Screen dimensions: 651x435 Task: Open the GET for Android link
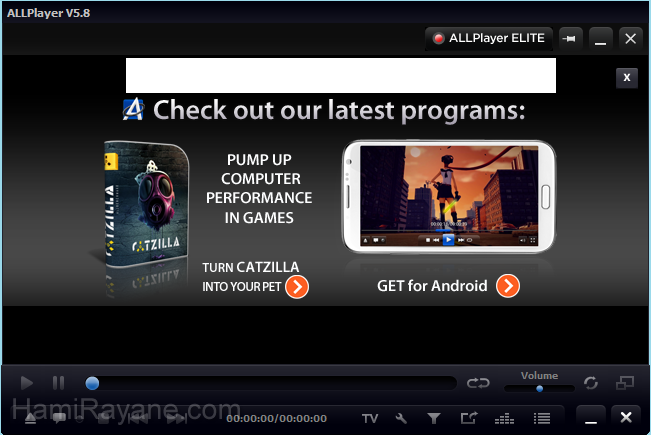[x=432, y=286]
